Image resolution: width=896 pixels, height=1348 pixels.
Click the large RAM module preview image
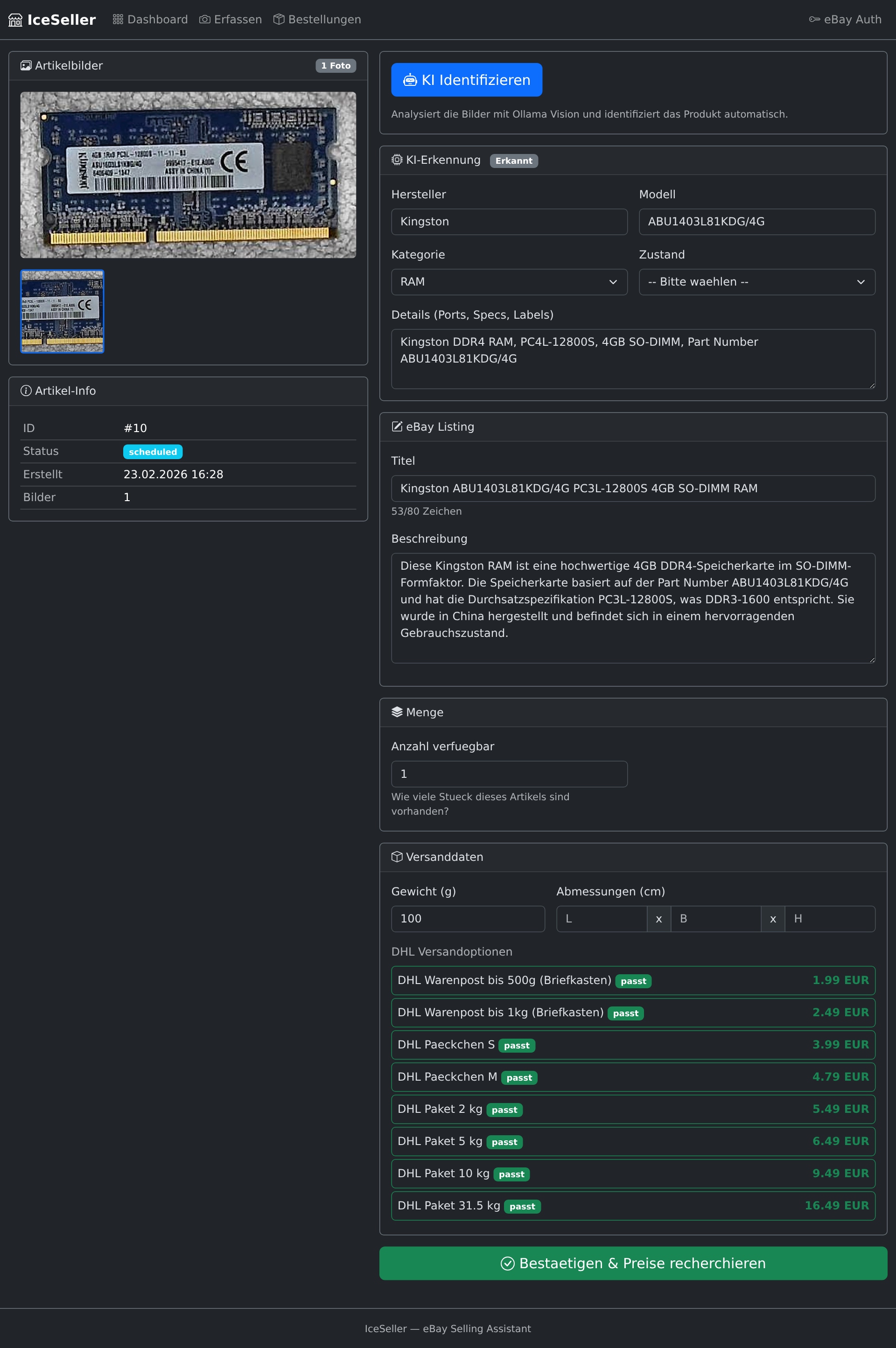(x=188, y=175)
